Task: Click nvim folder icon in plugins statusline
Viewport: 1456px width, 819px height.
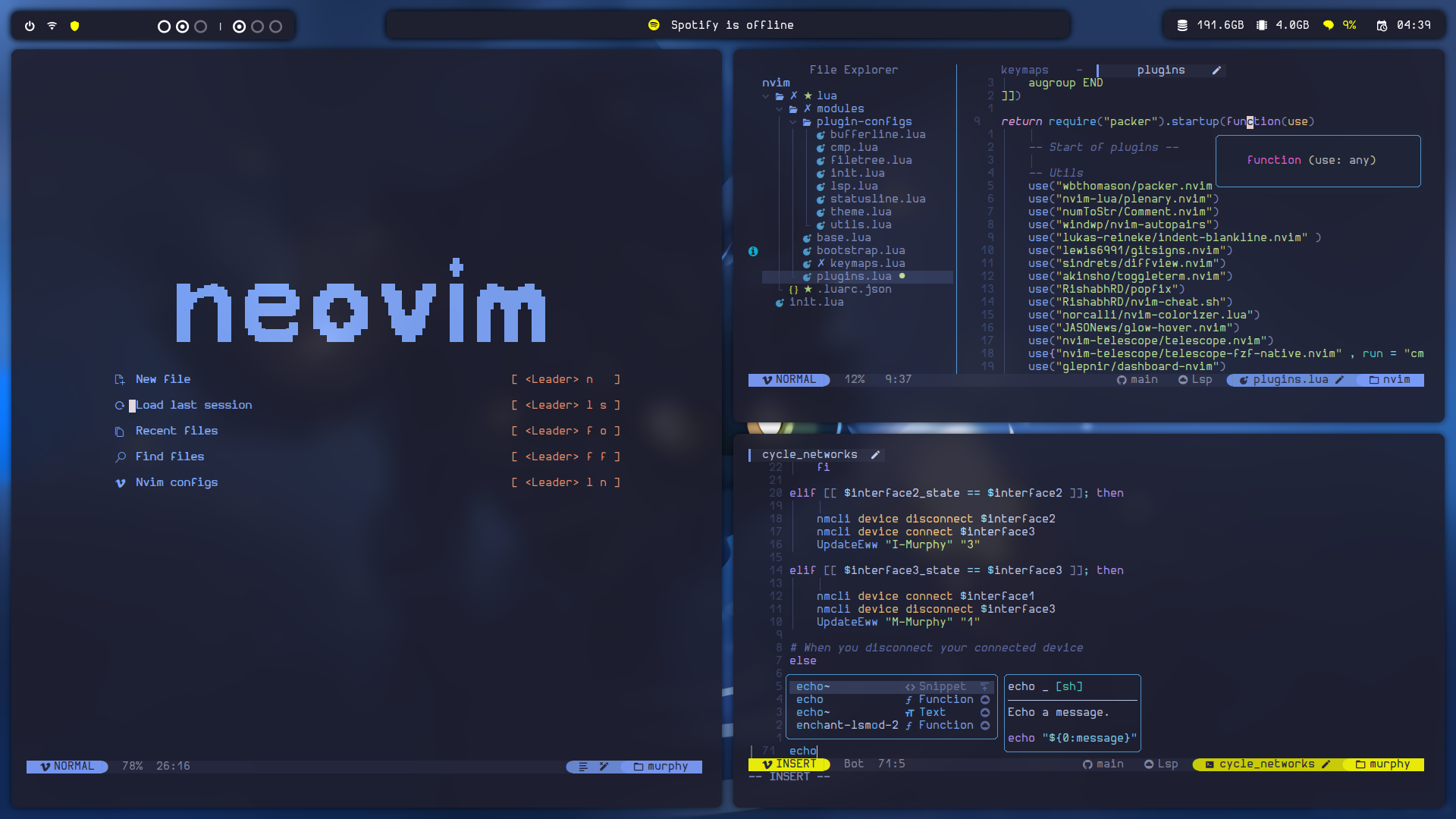Action: click(1373, 380)
